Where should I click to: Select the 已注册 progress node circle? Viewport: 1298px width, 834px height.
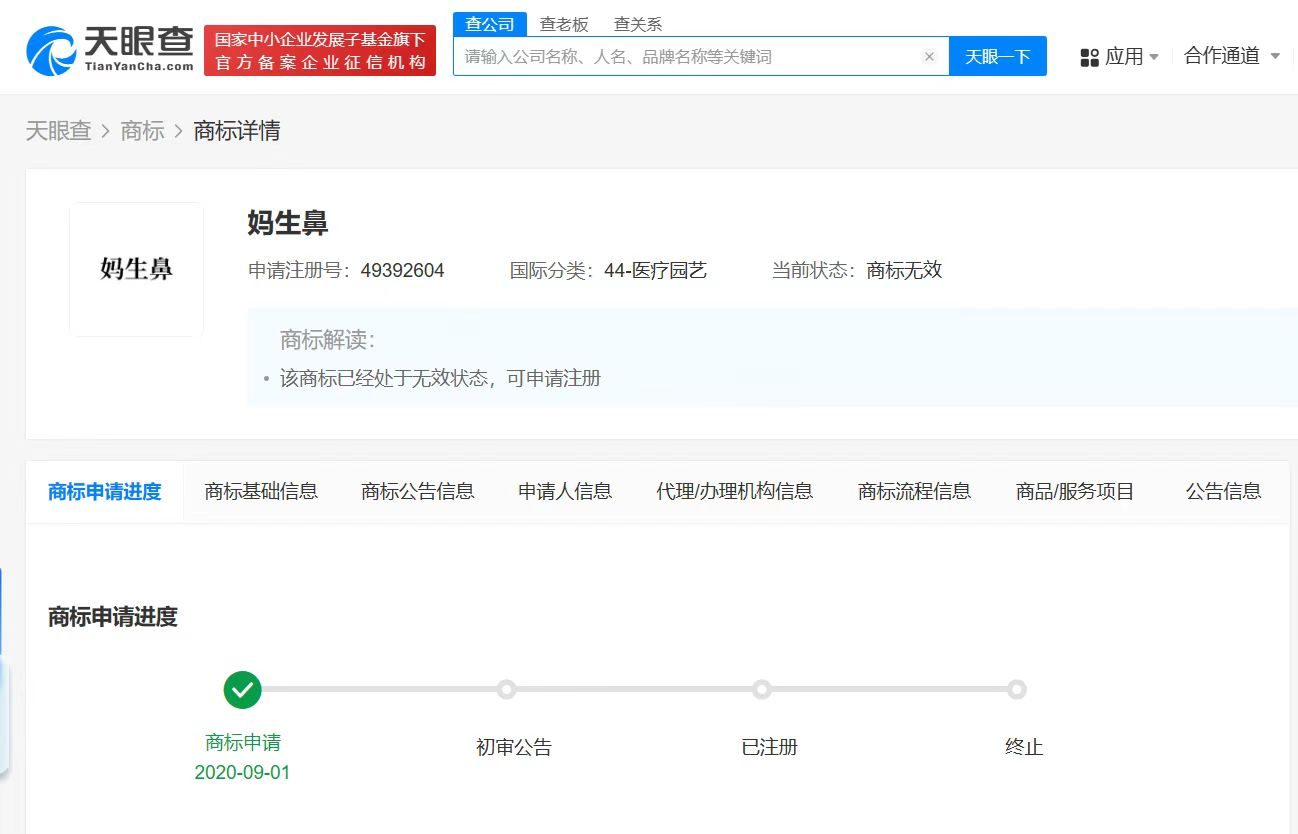coord(762,690)
